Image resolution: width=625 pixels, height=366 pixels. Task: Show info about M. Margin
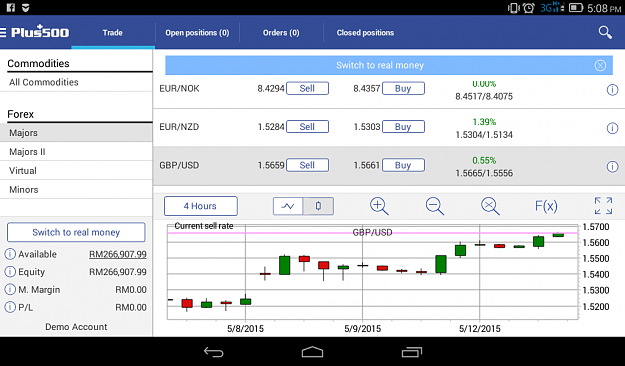(x=10, y=289)
